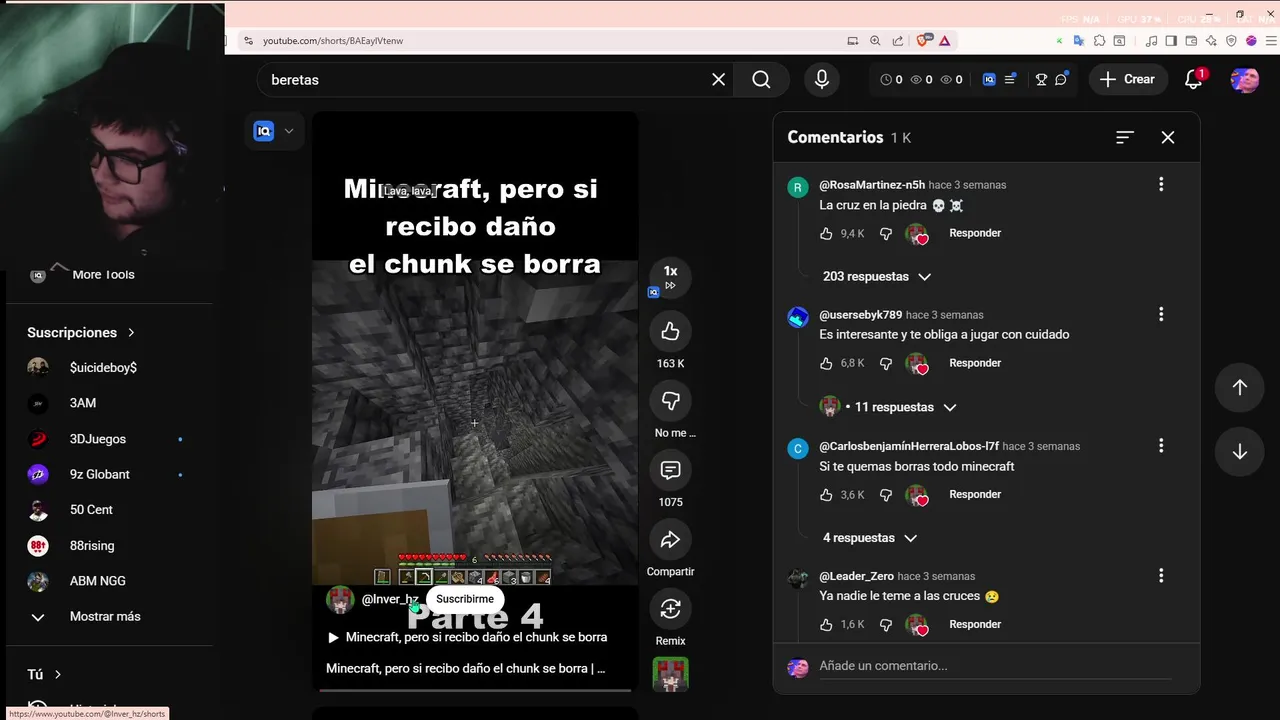1280x720 pixels.
Task: Like Leader_Zero's comment
Action: (x=826, y=624)
